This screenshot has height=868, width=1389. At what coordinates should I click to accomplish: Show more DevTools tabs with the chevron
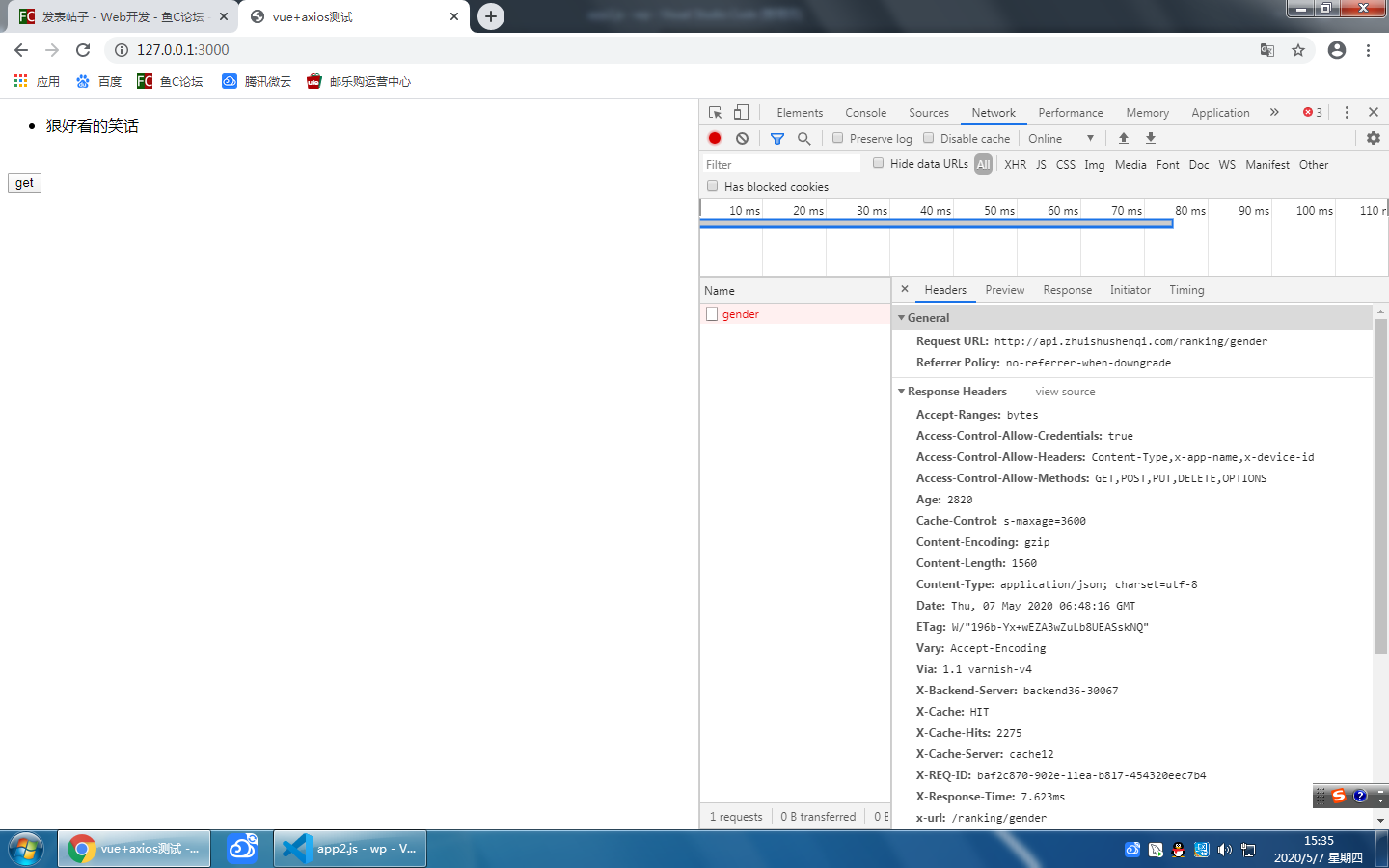click(1274, 112)
